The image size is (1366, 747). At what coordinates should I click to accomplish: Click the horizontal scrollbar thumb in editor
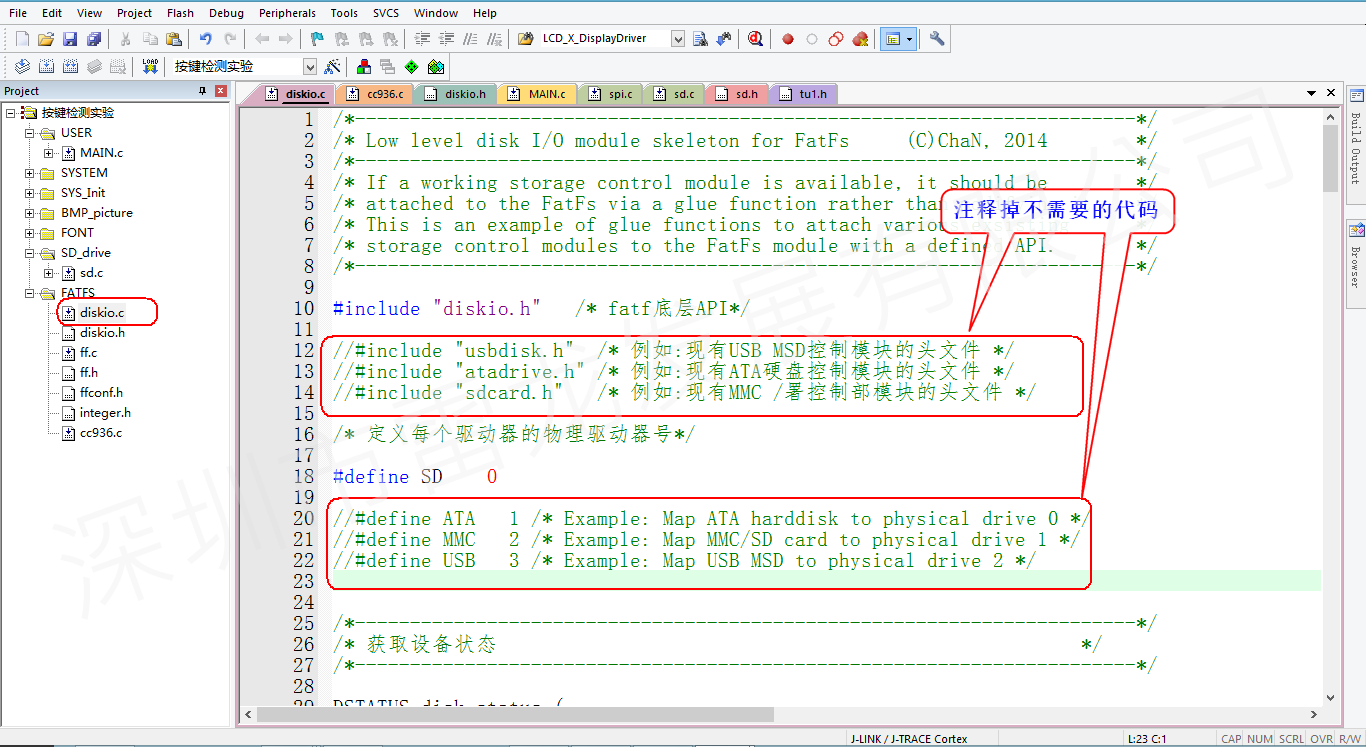point(515,715)
